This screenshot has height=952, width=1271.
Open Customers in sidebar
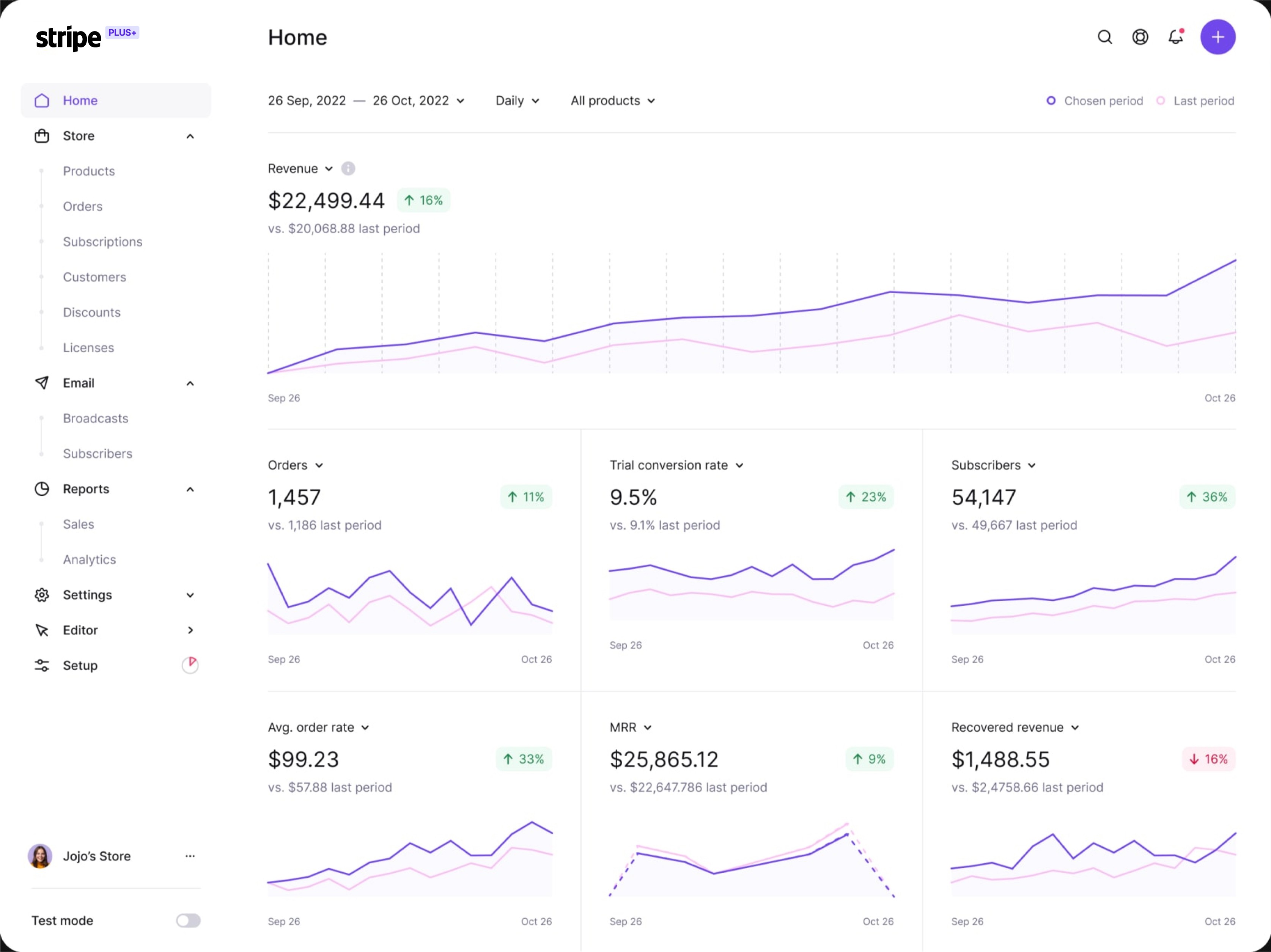(95, 277)
